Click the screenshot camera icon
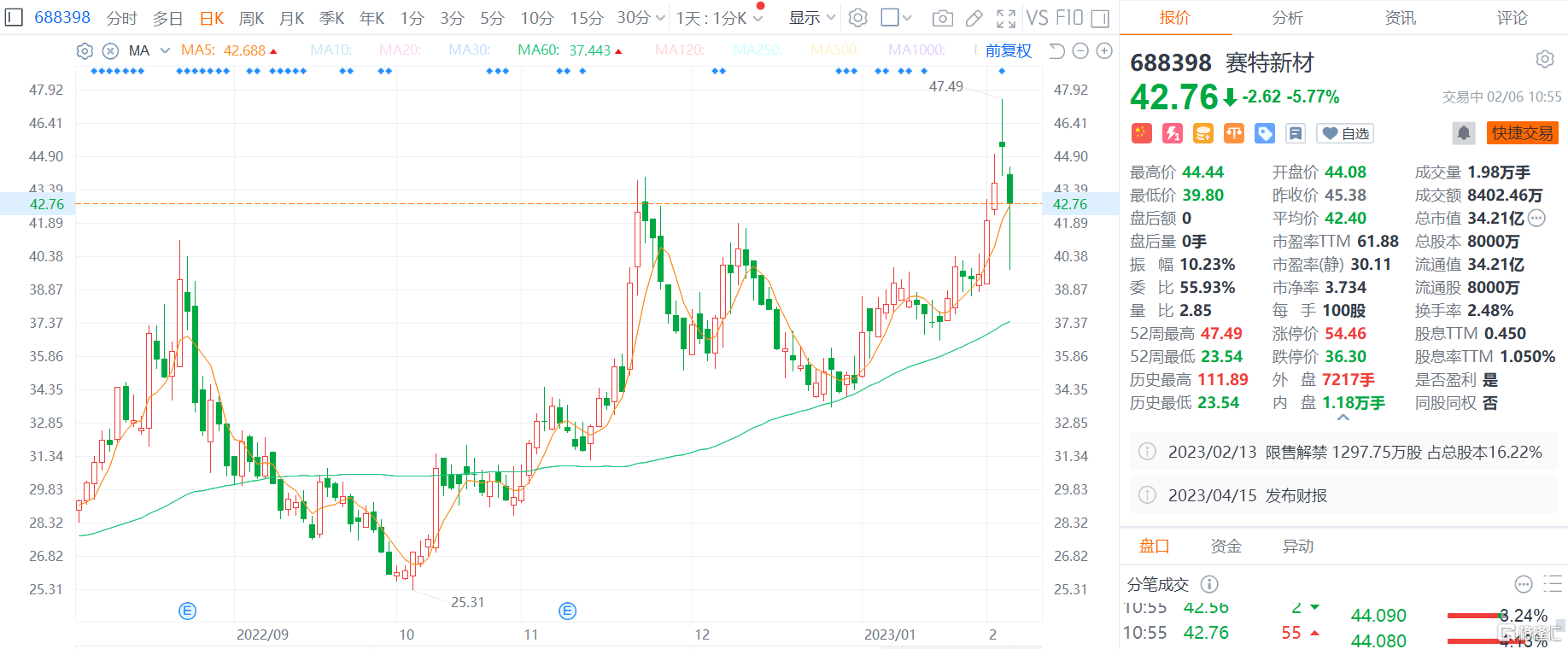 pyautogui.click(x=942, y=18)
